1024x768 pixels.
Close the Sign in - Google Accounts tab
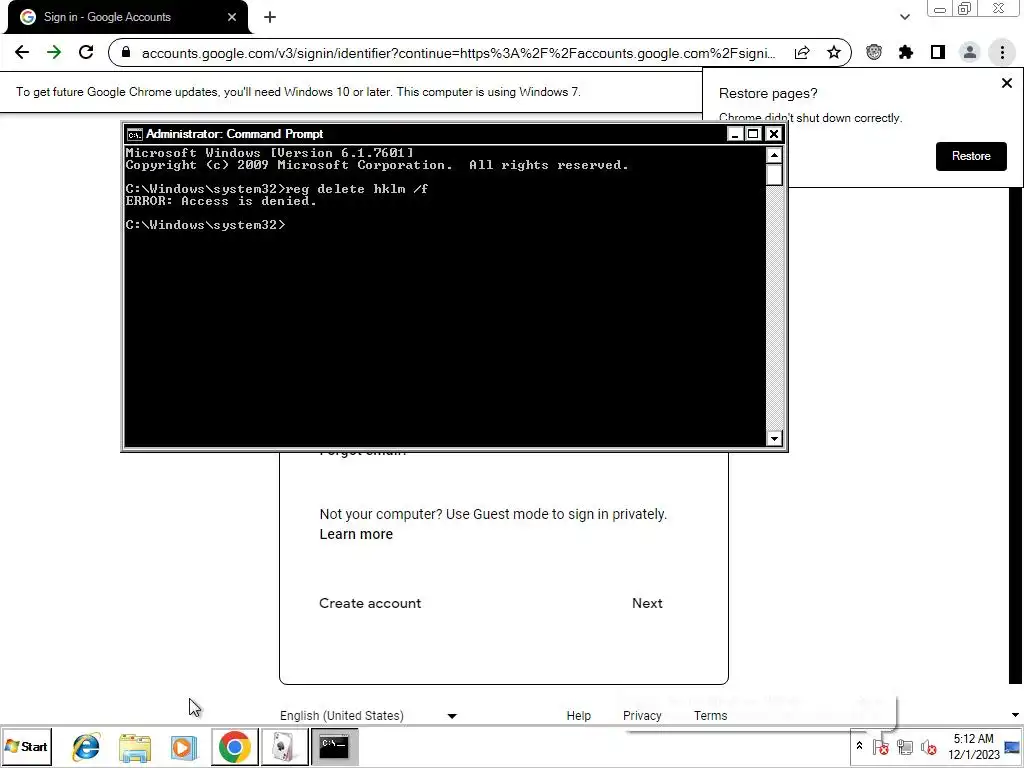232,17
